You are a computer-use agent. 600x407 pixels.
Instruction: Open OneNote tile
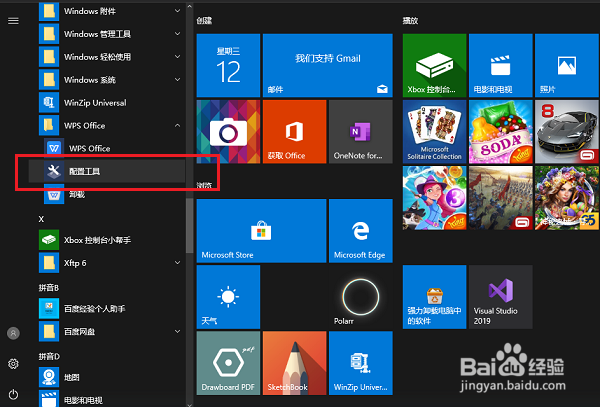tap(360, 132)
